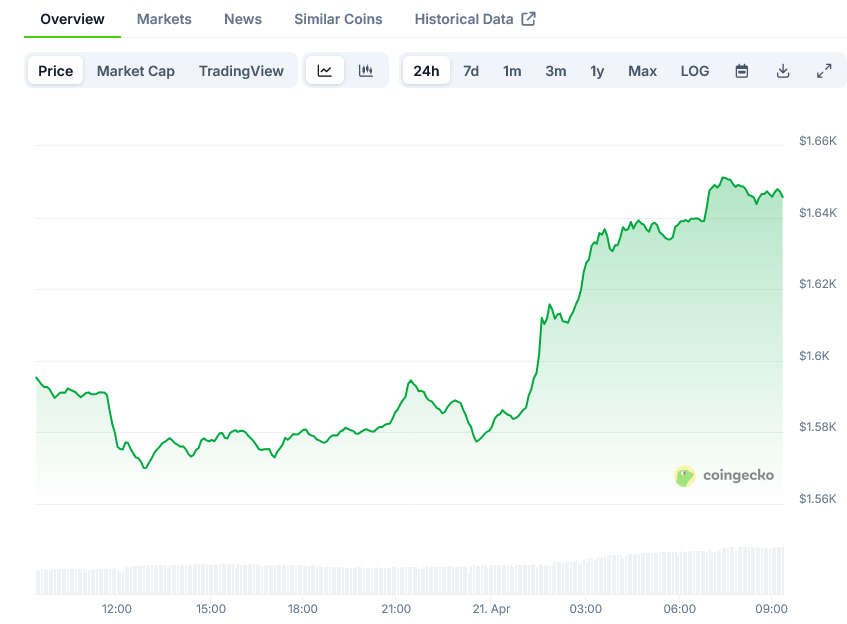Show the 1y time range
Screen dimensions: 847x624
pyautogui.click(x=597, y=71)
